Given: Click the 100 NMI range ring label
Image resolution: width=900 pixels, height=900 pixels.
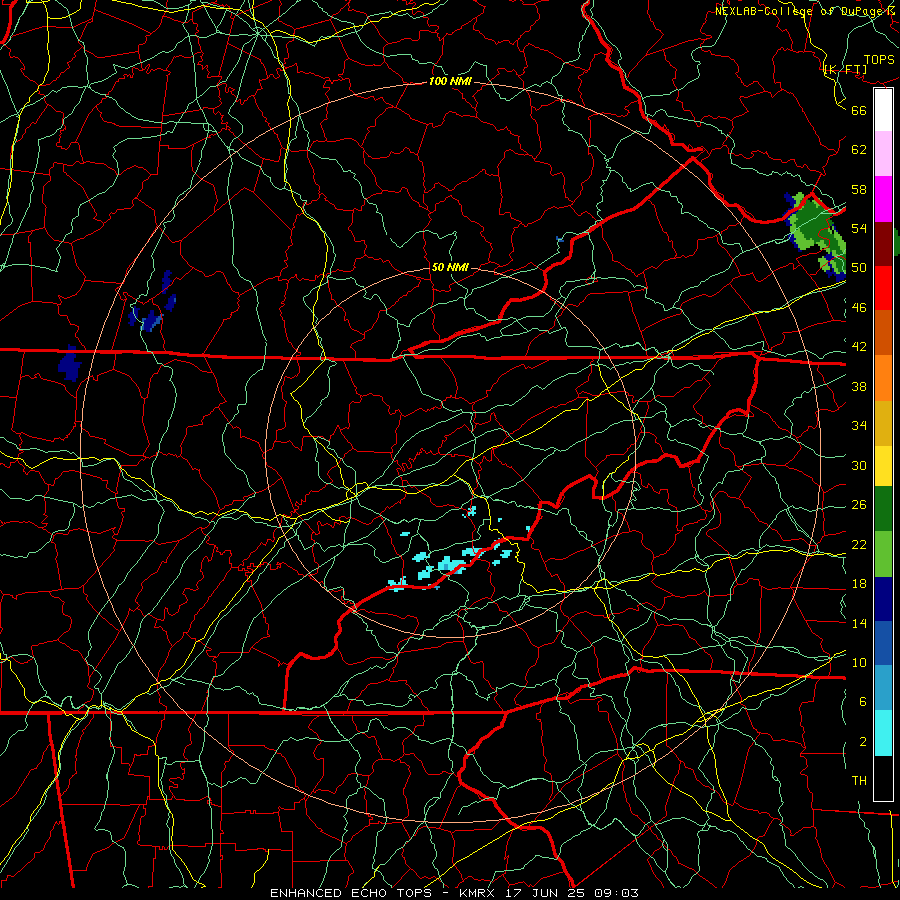Looking at the screenshot, I should 450,81.
